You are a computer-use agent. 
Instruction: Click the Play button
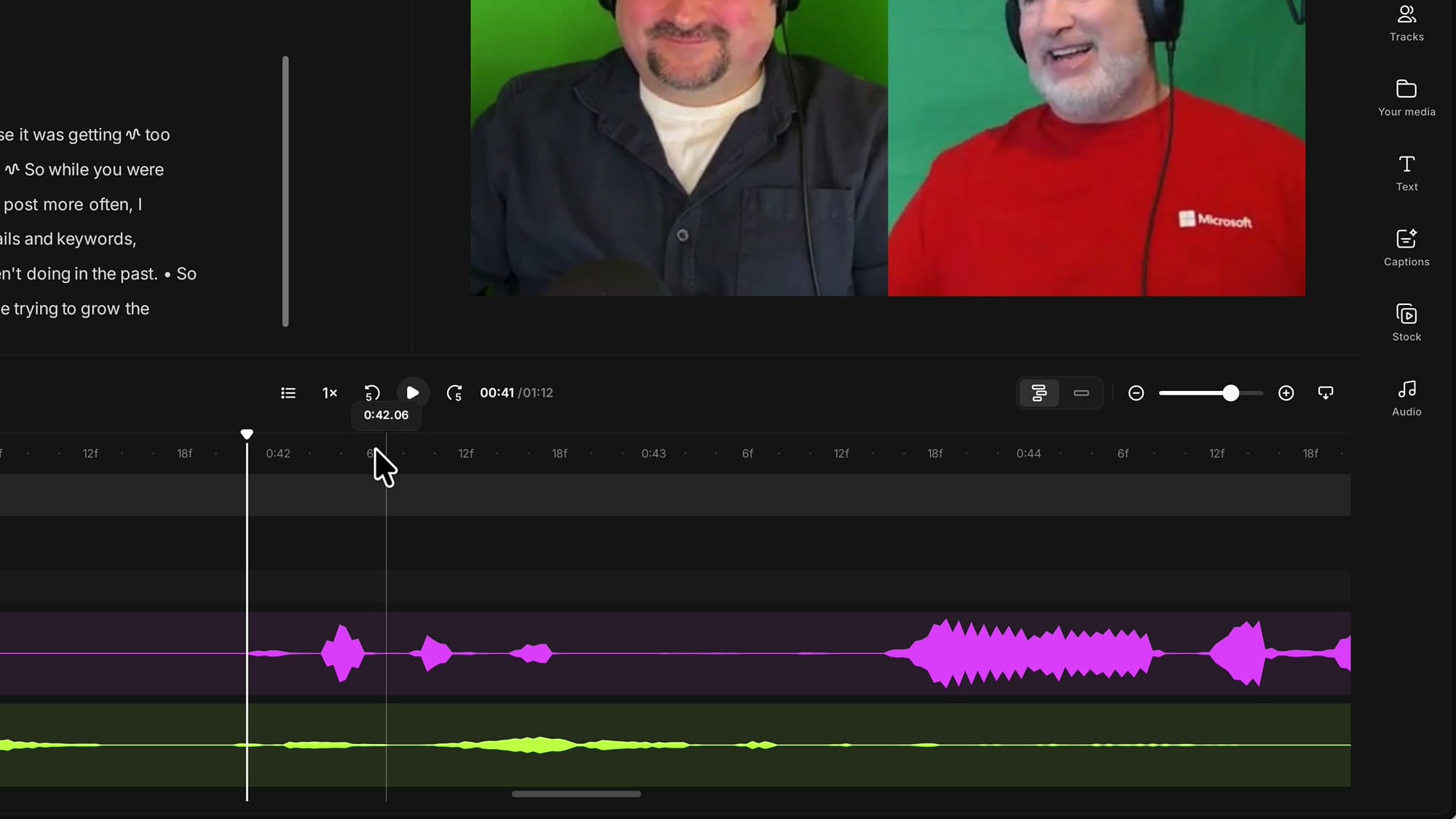413,393
